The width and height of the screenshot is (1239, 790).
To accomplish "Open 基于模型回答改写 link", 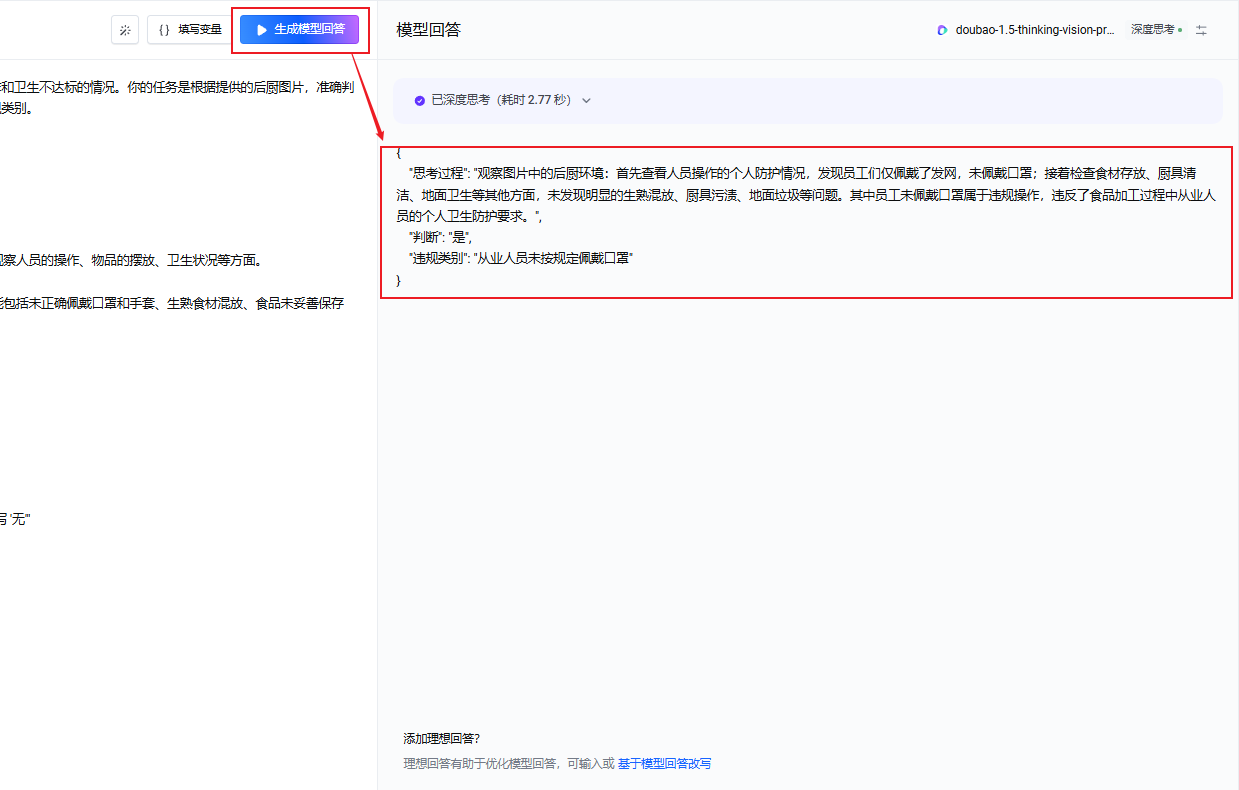I will (x=664, y=763).
